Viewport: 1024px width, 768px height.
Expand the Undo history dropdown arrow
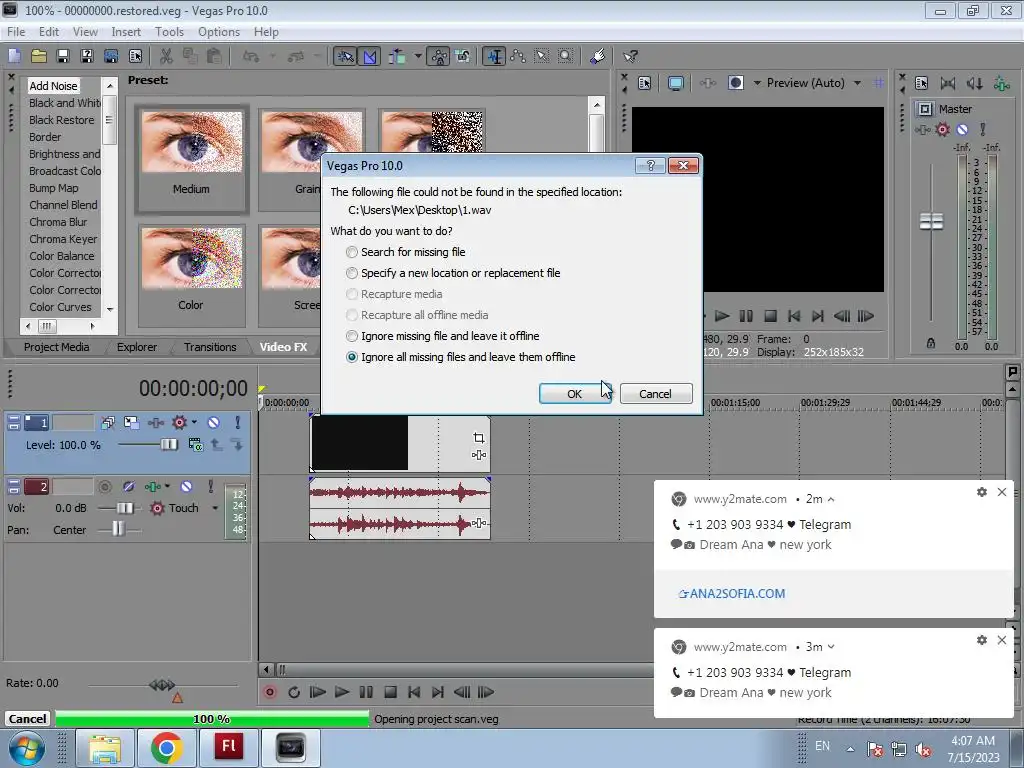[273, 56]
